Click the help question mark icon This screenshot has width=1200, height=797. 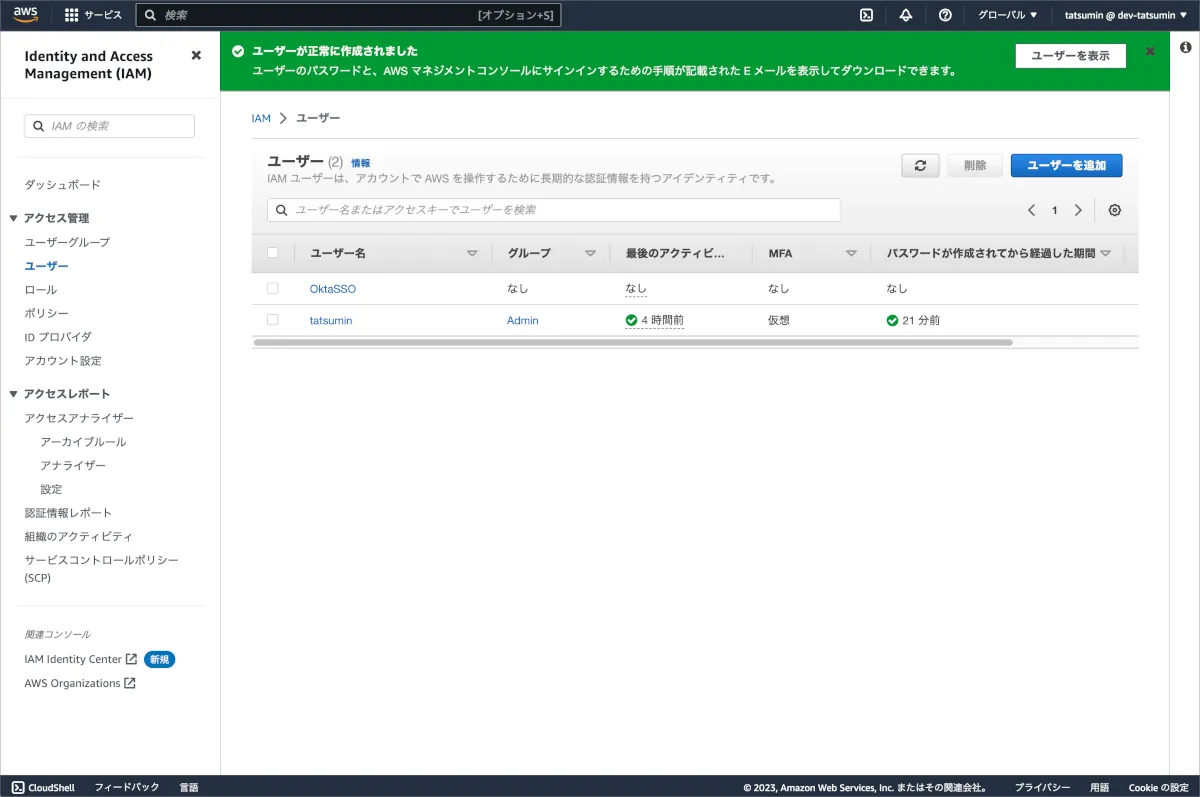[945, 15]
